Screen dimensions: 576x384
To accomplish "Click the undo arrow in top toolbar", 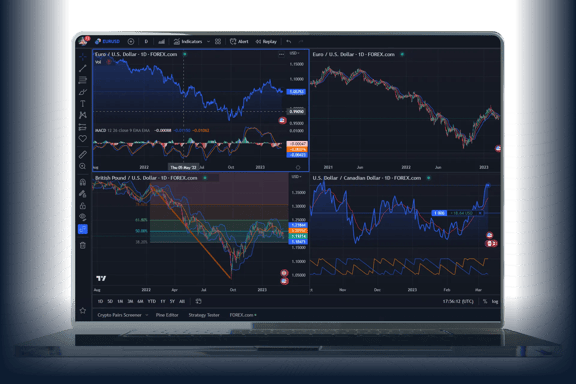I will [289, 42].
